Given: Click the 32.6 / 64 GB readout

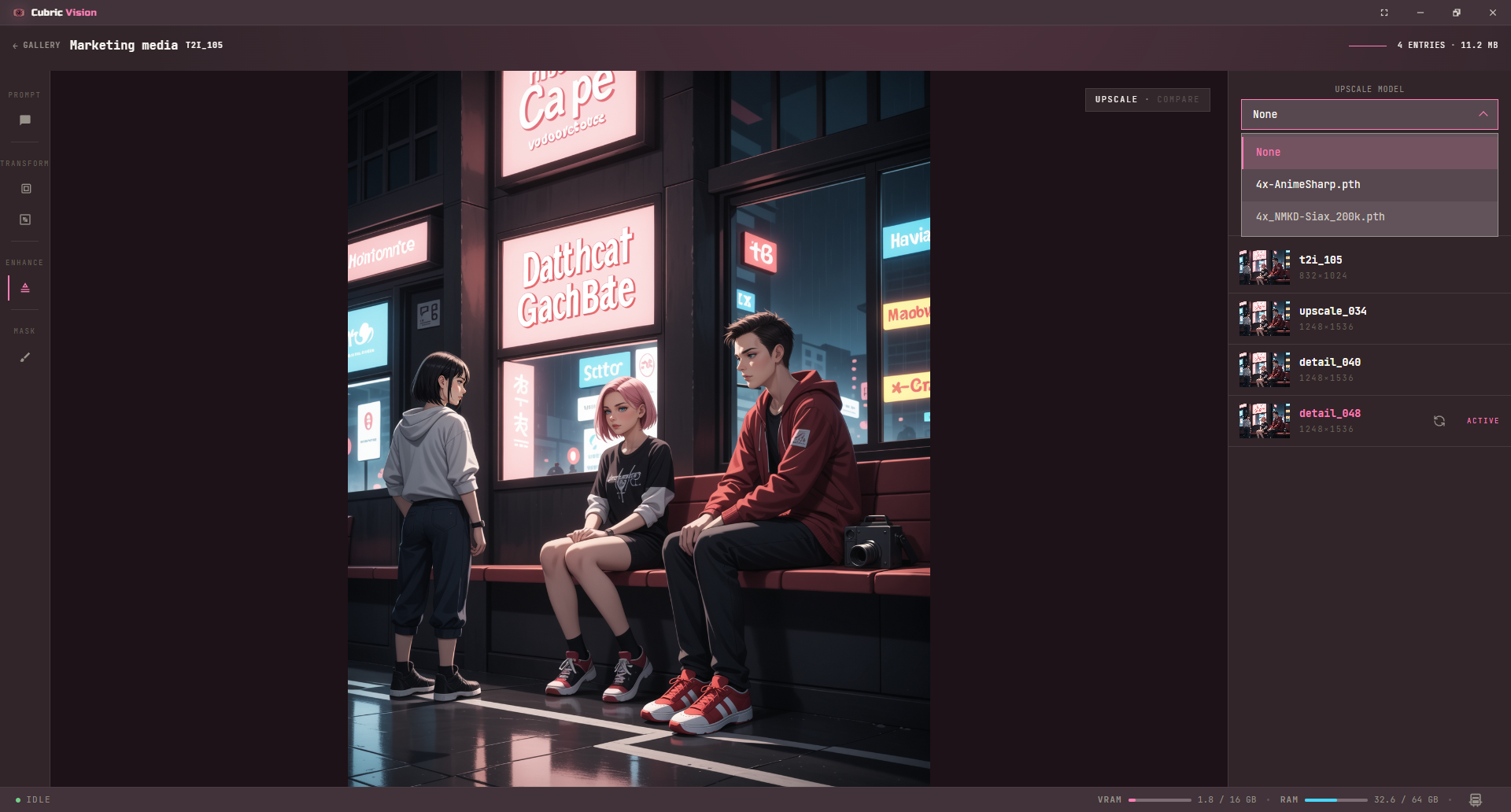Looking at the screenshot, I should (1406, 799).
